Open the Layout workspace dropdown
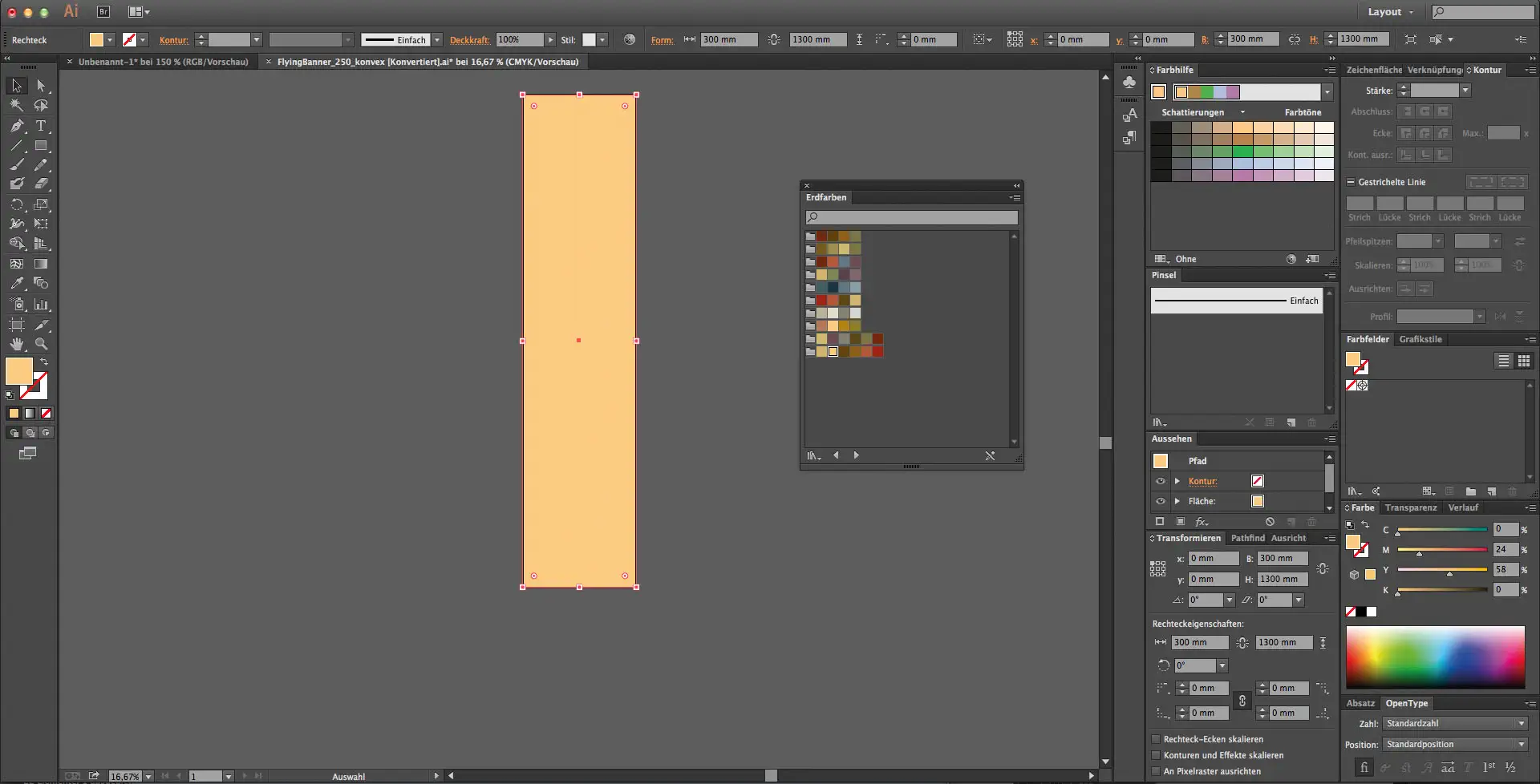The height and width of the screenshot is (784, 1540). [x=1390, y=12]
